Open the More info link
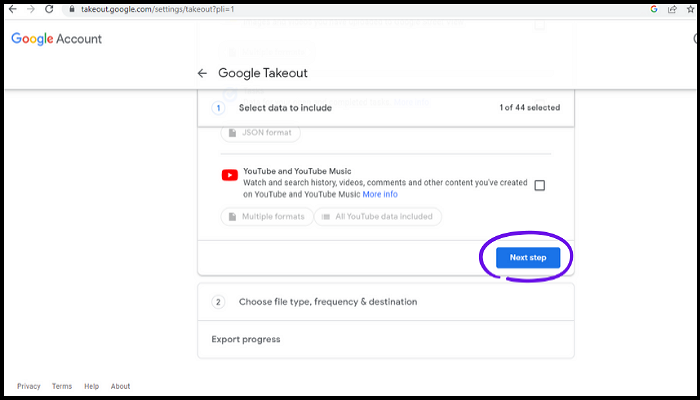700x400 pixels. click(x=380, y=194)
